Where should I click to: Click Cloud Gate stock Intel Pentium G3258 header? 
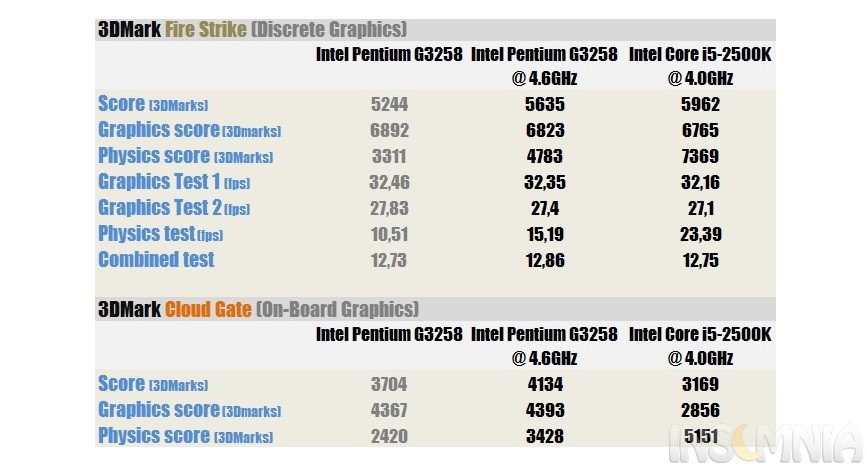389,334
